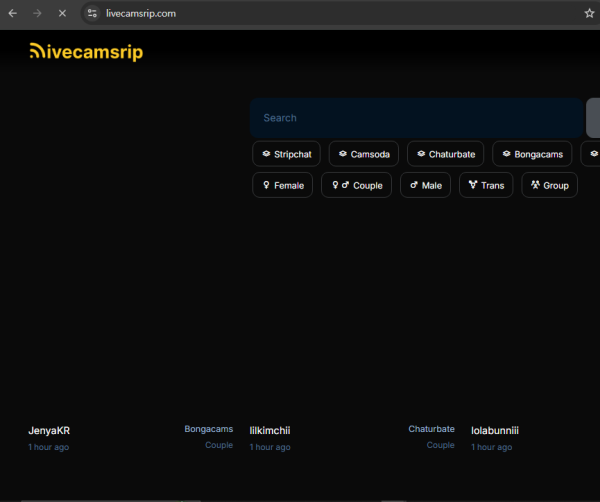Select the Group category filter
This screenshot has height=502, width=600.
click(x=549, y=185)
